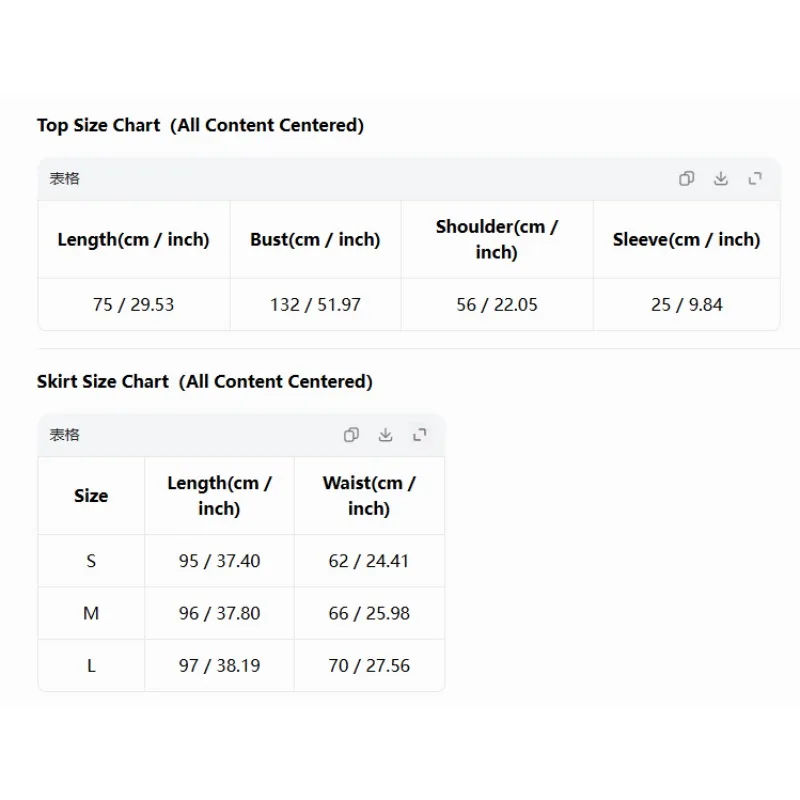The image size is (800, 800).
Task: Click the 25 / 9.84 sleeve value
Action: click(687, 305)
